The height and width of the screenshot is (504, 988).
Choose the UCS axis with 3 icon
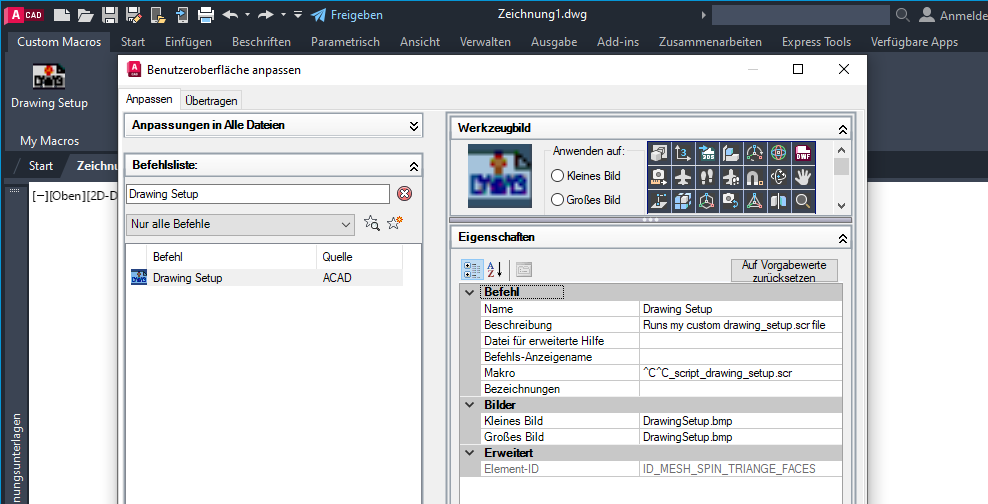683,153
